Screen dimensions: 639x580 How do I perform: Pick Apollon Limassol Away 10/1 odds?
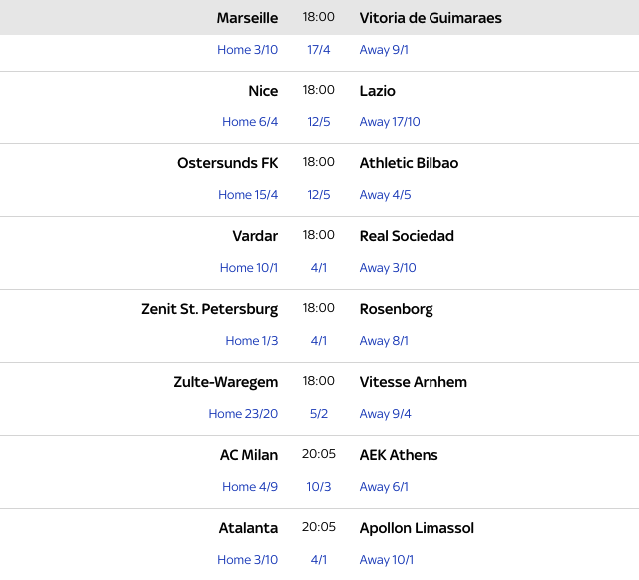point(387,560)
